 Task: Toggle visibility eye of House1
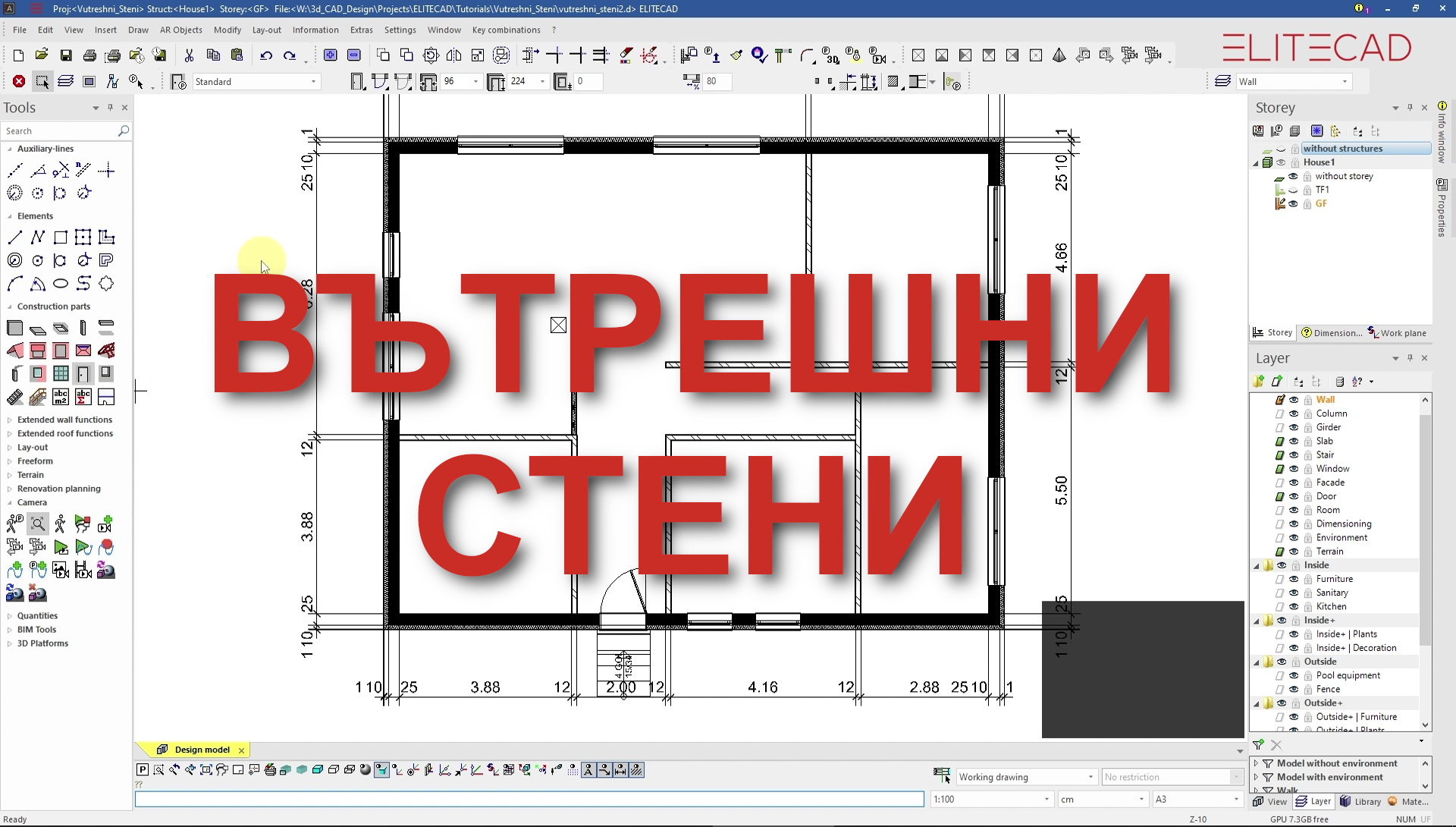(1281, 162)
